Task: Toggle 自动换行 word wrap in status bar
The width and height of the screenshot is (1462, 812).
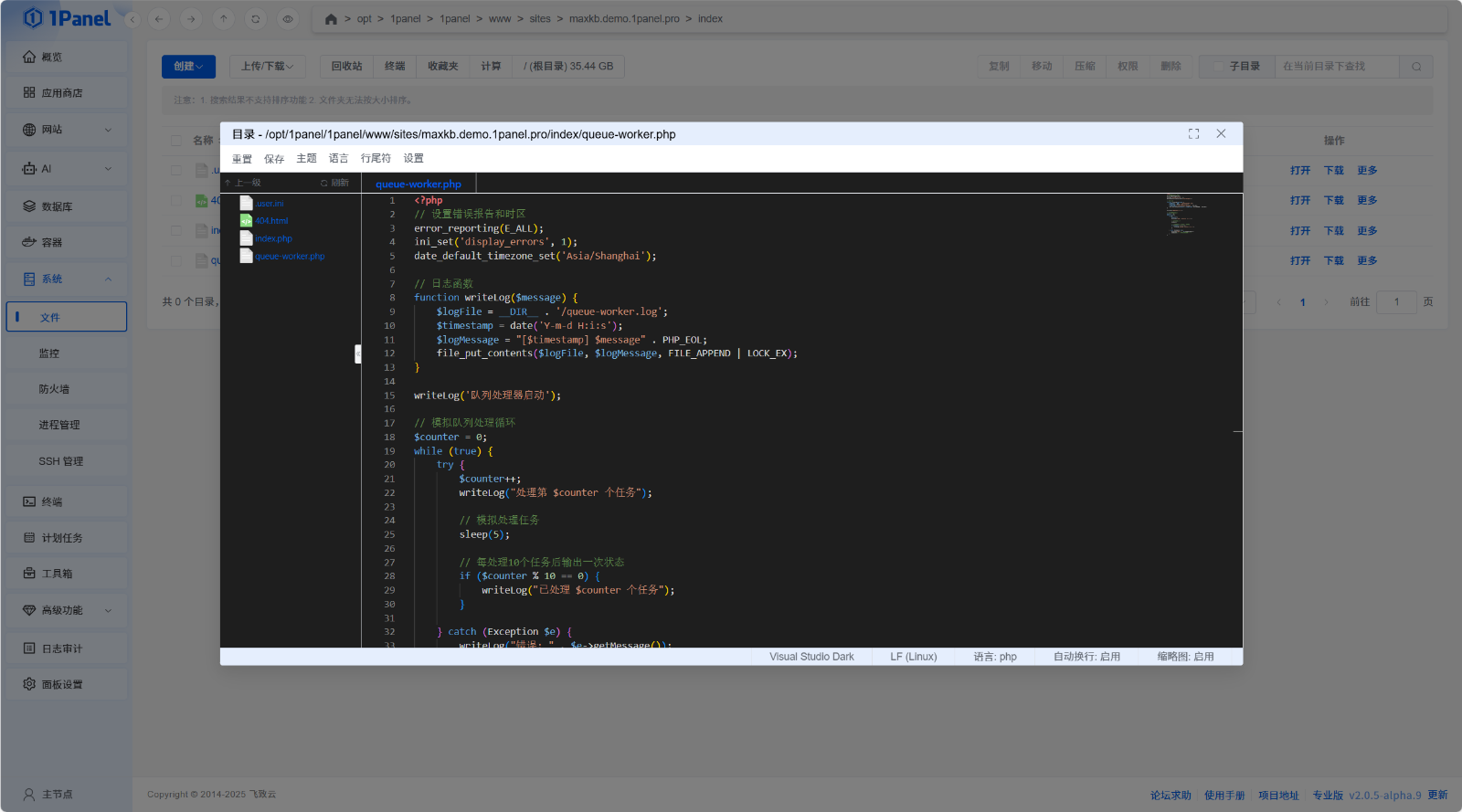Action: (1086, 657)
